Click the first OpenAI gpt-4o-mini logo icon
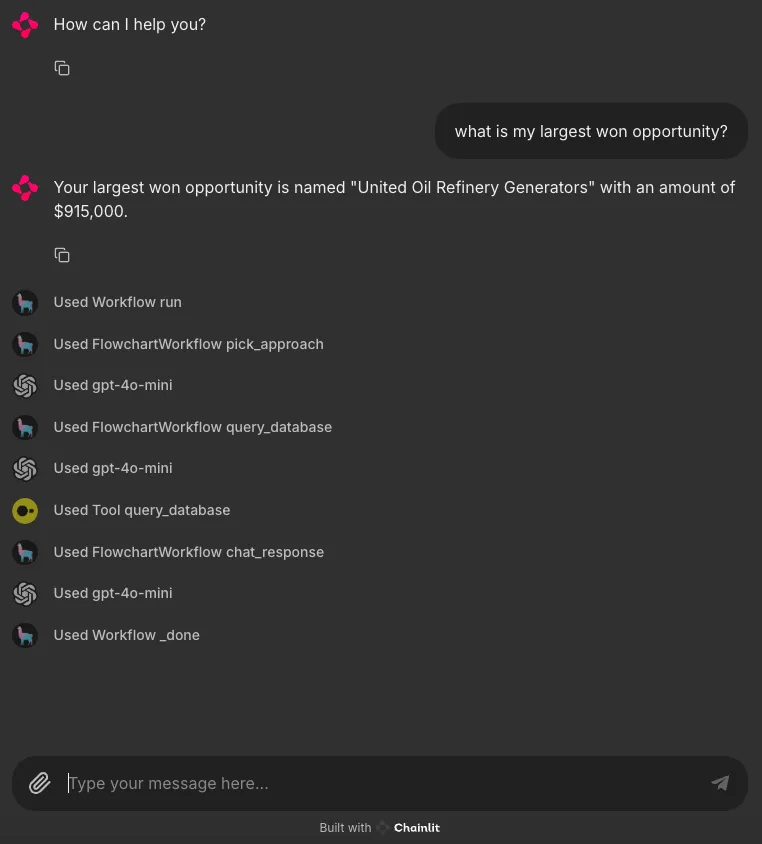Image resolution: width=762 pixels, height=844 pixels. pyautogui.click(x=25, y=386)
